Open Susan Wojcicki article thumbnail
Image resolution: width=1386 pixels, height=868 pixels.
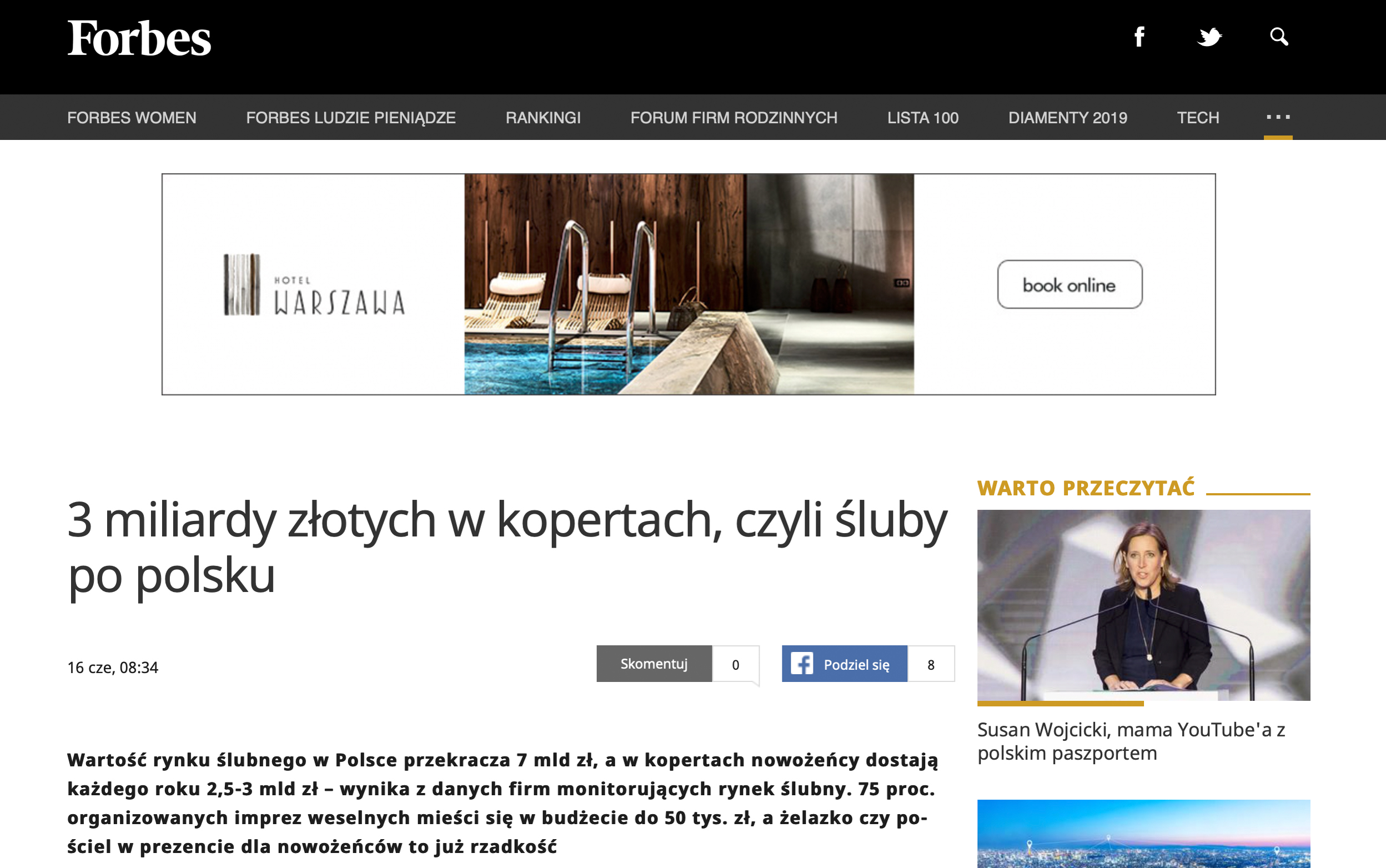(x=1143, y=605)
